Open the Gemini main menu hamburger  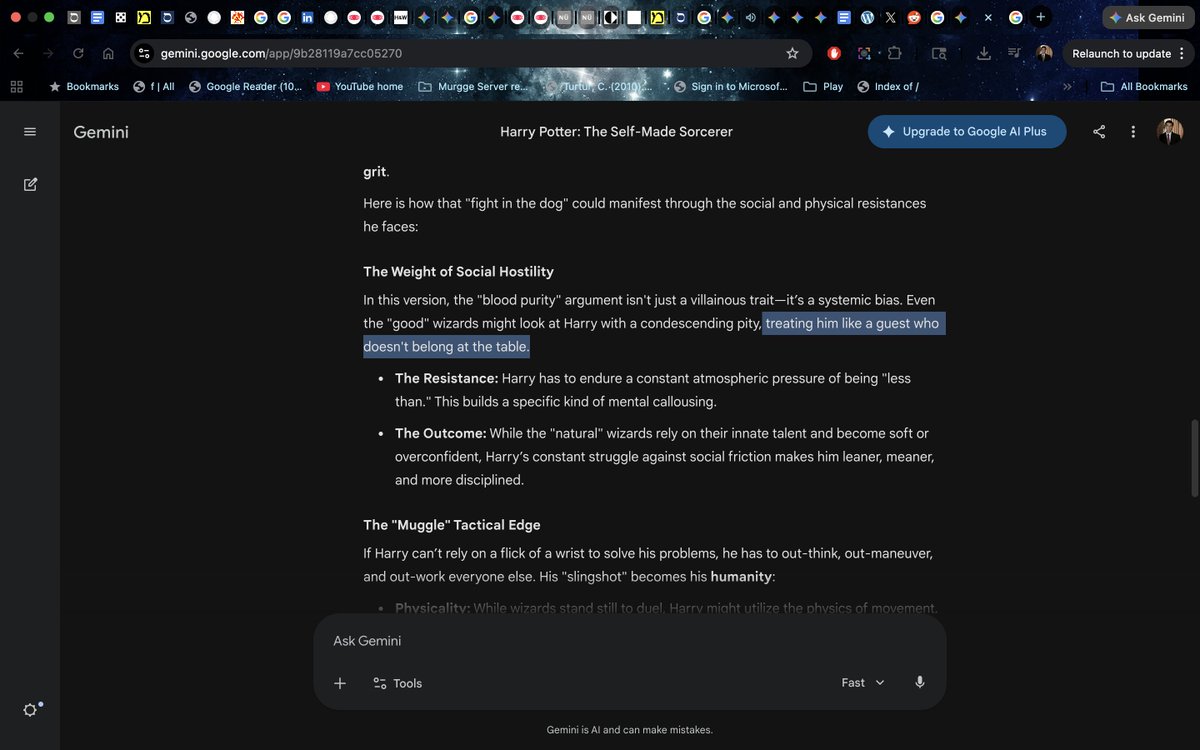tap(30, 132)
